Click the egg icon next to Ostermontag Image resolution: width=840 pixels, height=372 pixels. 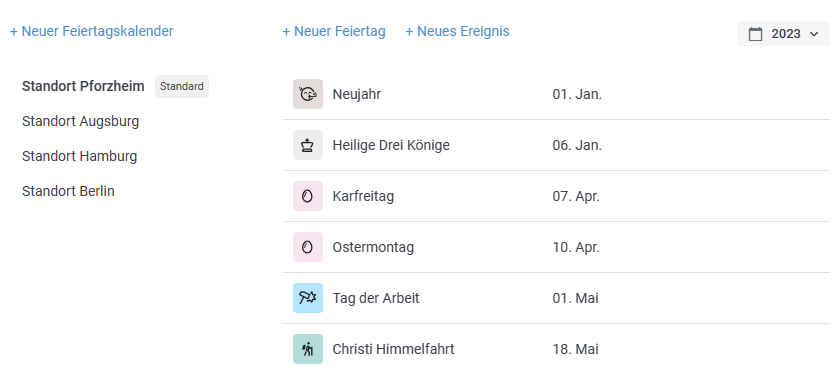(x=308, y=247)
